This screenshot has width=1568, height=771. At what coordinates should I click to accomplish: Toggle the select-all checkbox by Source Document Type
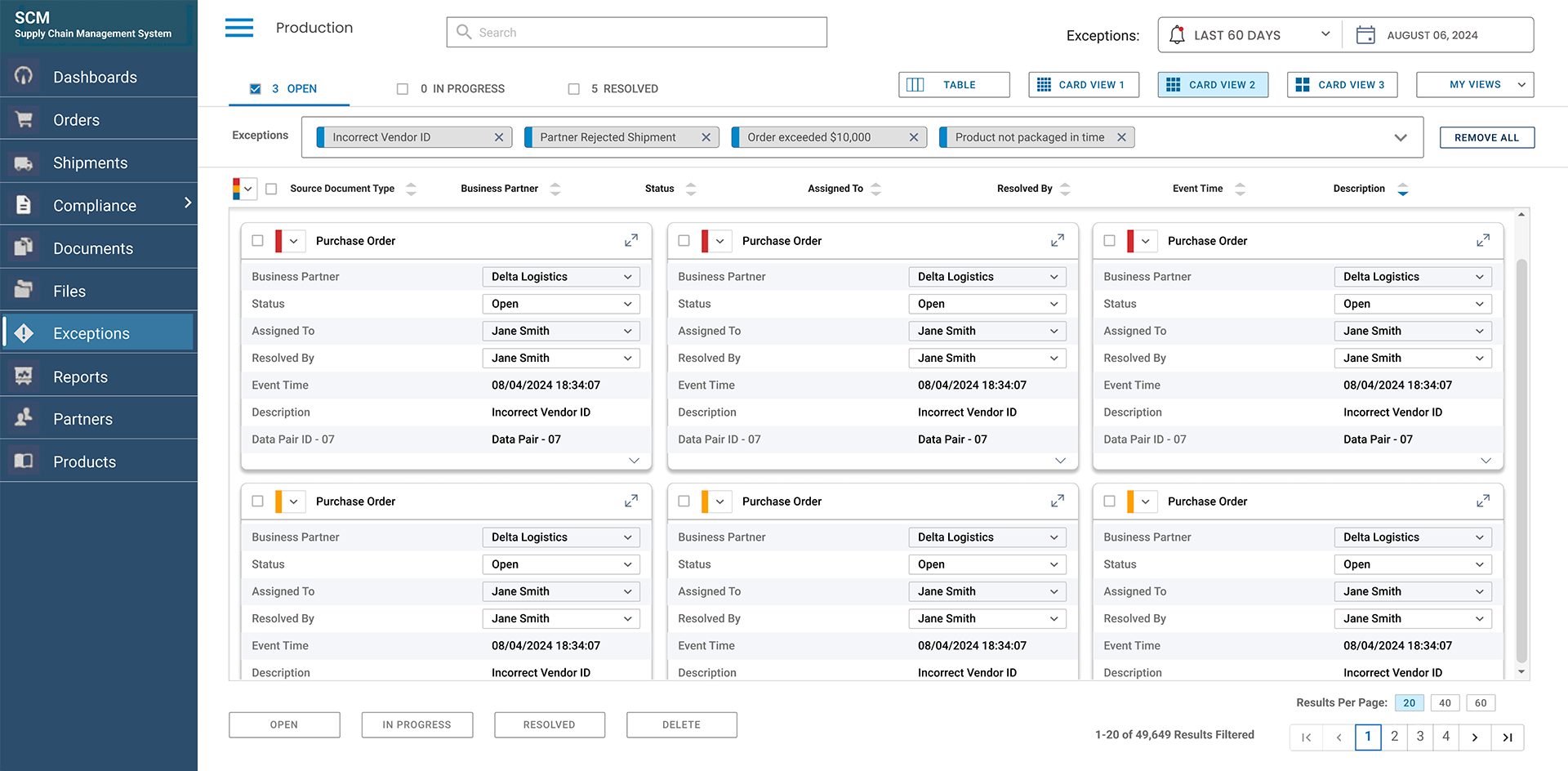271,189
